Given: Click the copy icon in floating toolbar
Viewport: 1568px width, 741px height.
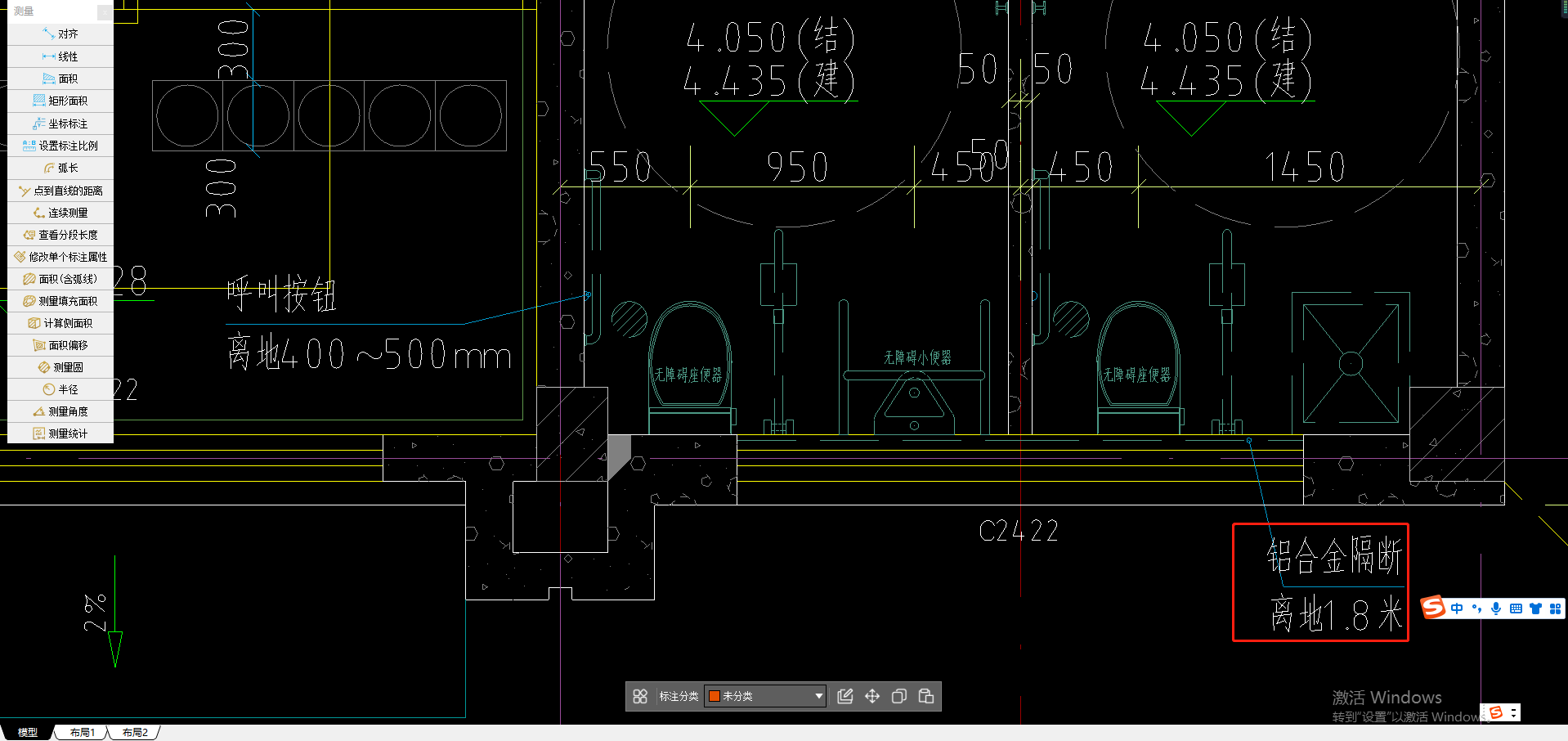Looking at the screenshot, I should coord(899,696).
